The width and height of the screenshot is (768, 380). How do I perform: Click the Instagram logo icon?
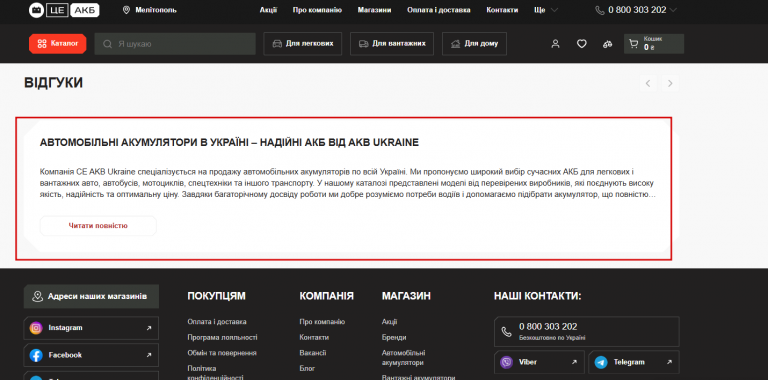coord(36,328)
